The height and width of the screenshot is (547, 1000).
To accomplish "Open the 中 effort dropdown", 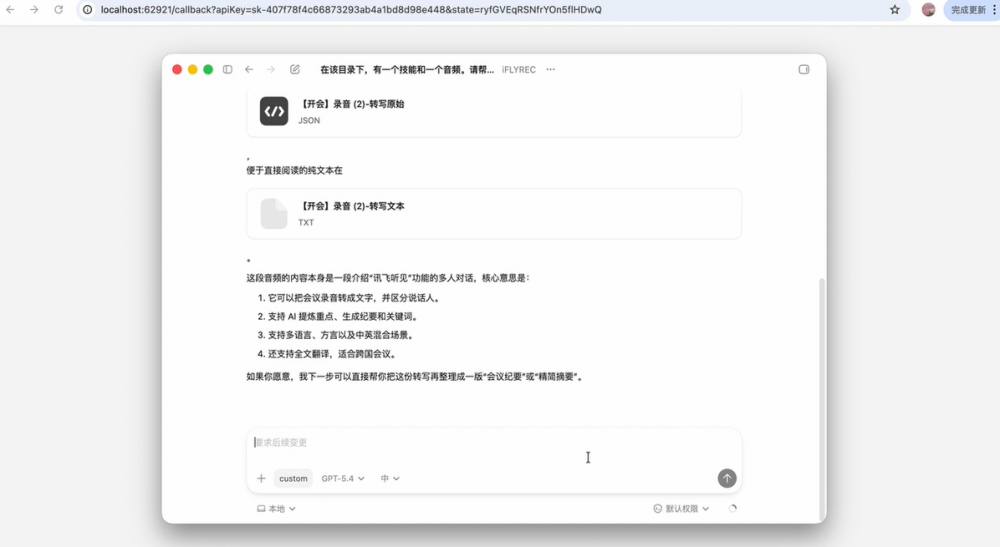I will pyautogui.click(x=390, y=478).
